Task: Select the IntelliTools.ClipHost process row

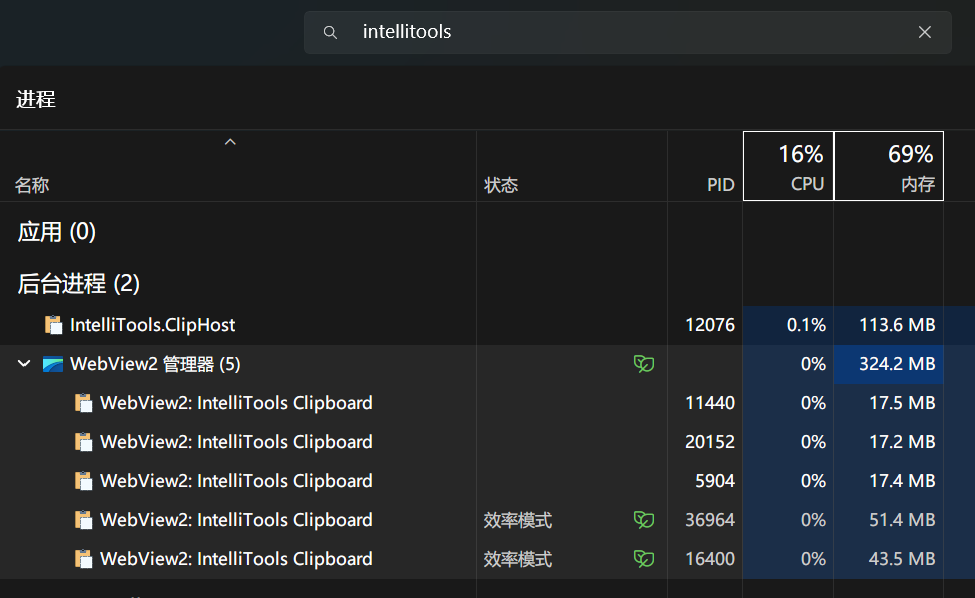Action: (x=488, y=325)
